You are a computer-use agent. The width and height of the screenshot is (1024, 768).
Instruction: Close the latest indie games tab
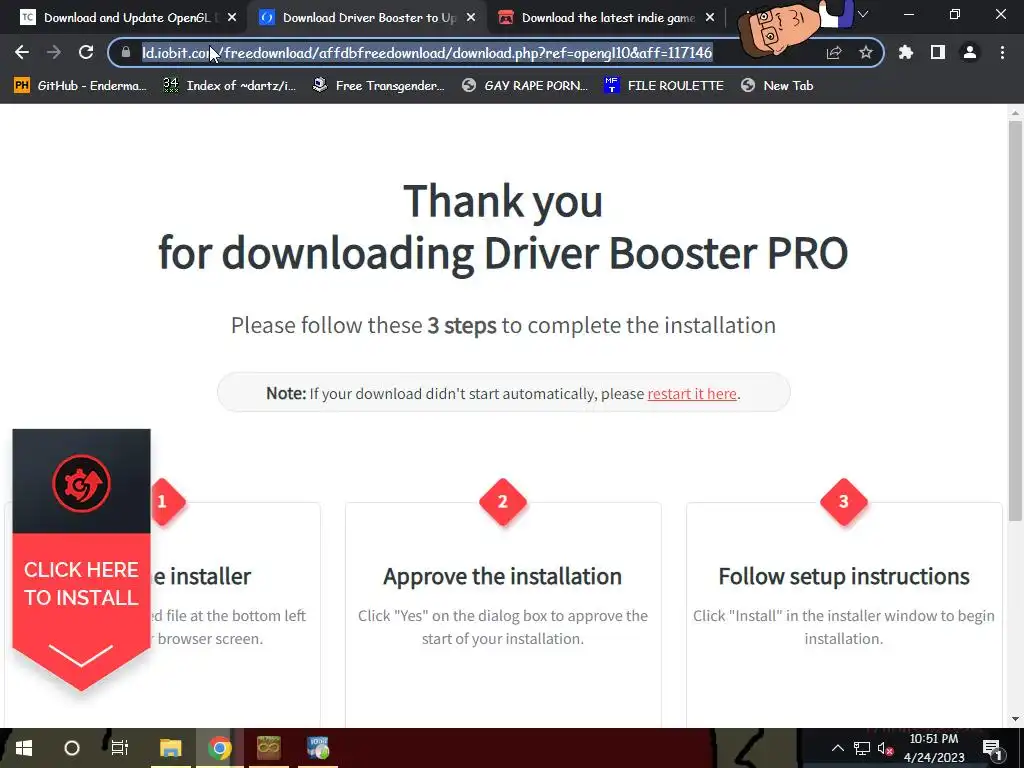click(710, 18)
